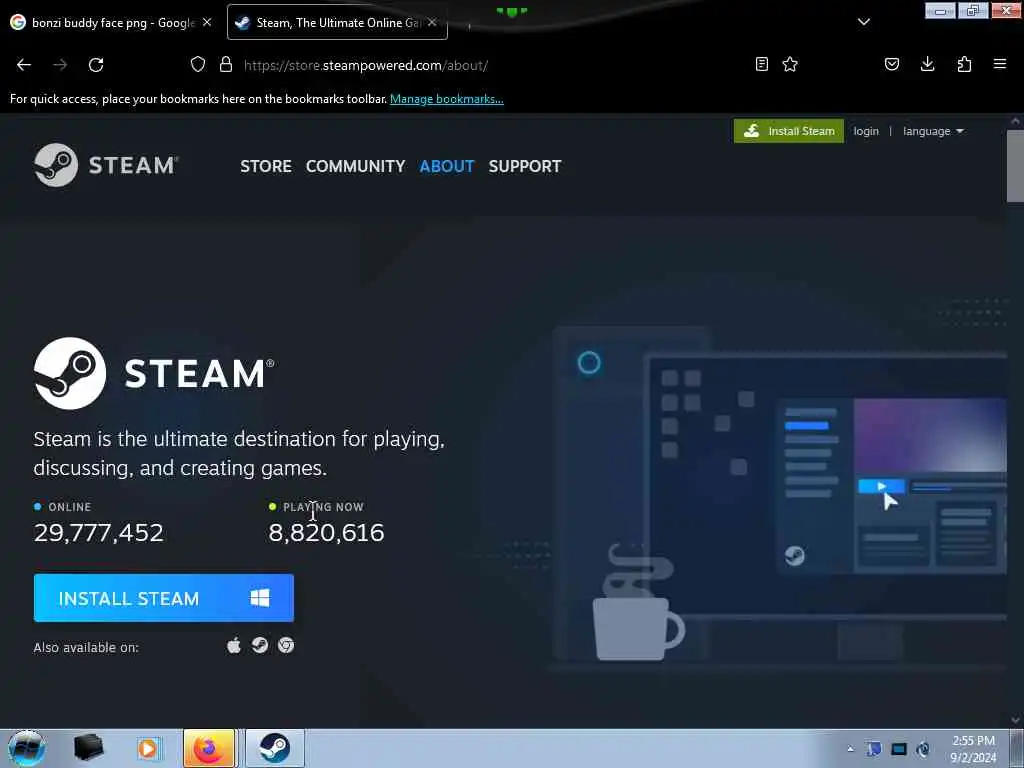The image size is (1024, 768).
Task: Select the Steam, The Ultimate Online tab
Action: click(338, 22)
